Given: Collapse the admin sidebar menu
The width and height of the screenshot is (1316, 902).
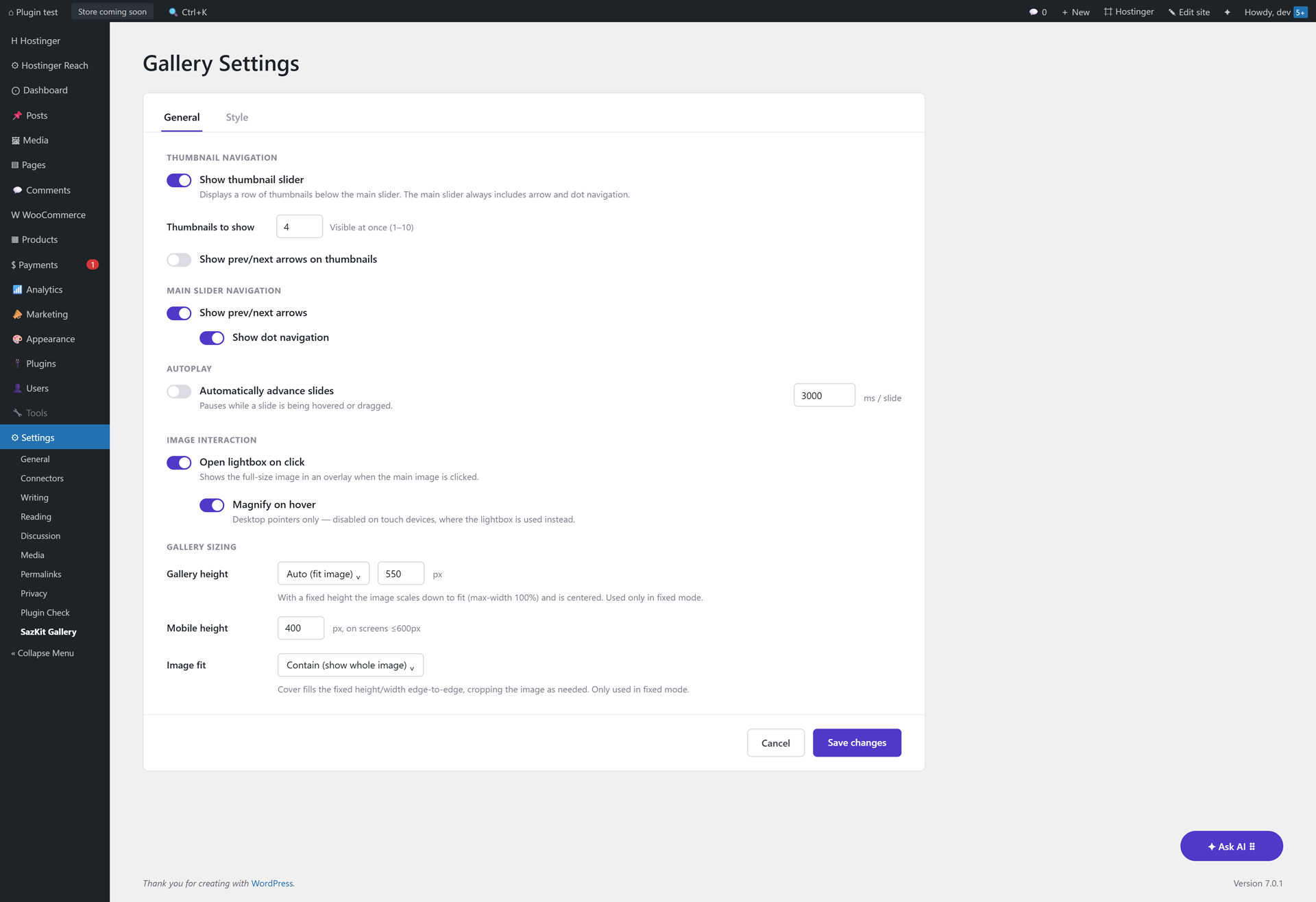Looking at the screenshot, I should (x=42, y=653).
